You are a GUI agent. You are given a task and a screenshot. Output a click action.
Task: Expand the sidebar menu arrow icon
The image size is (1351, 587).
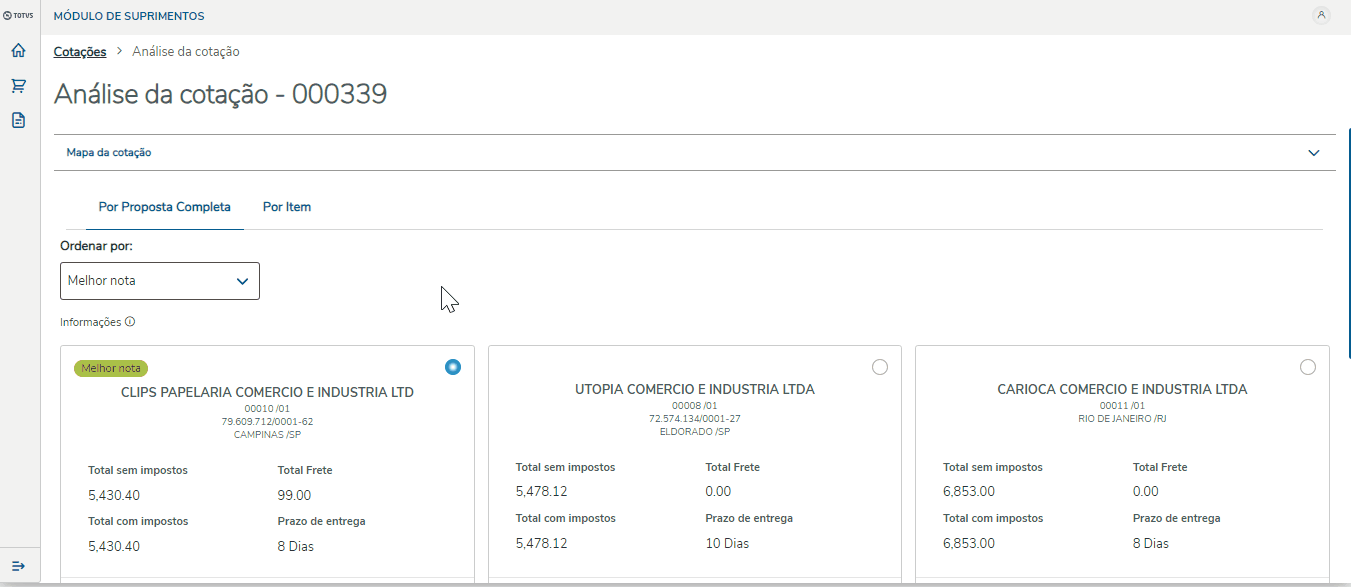coord(18,566)
